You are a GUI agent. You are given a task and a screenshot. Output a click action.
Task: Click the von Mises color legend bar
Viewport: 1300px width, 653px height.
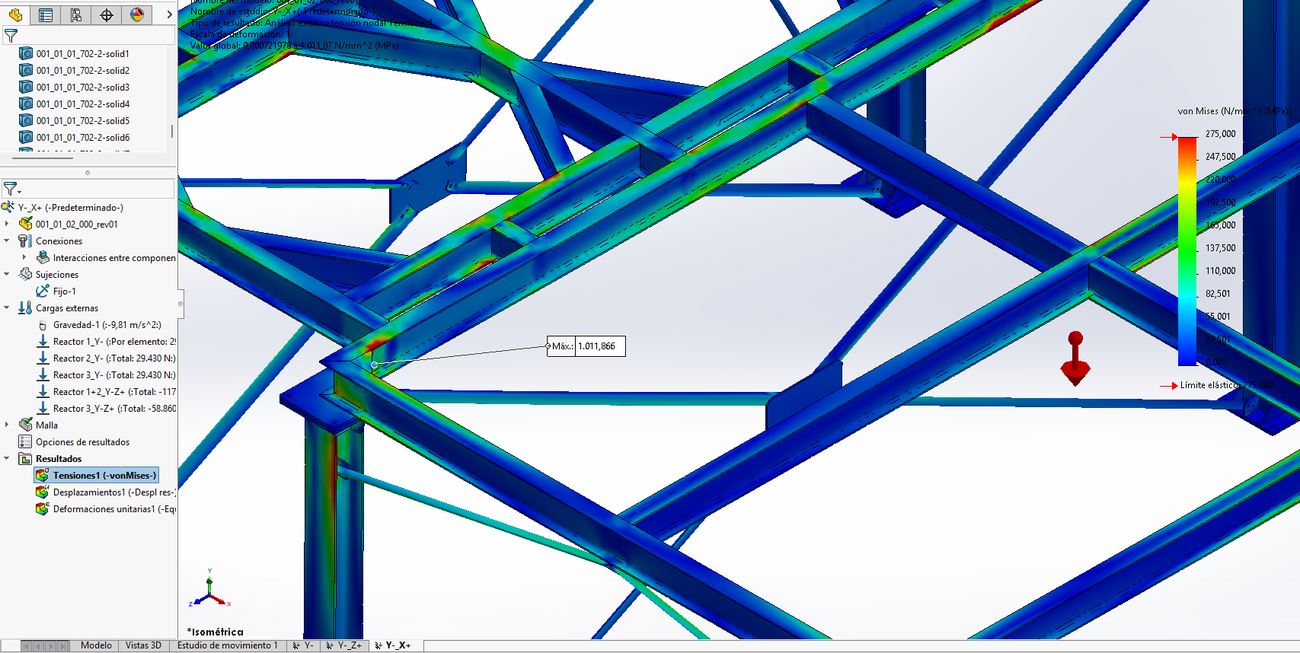(1187, 250)
